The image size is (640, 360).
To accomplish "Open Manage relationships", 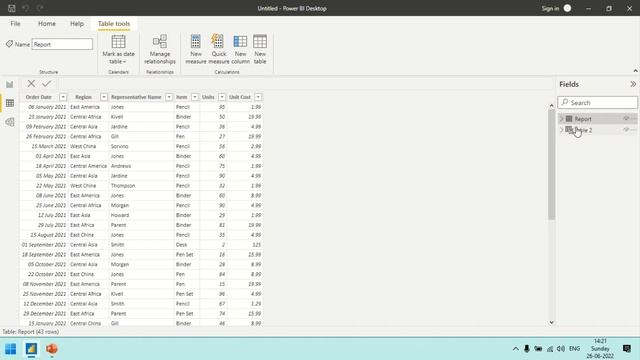I will tap(160, 49).
